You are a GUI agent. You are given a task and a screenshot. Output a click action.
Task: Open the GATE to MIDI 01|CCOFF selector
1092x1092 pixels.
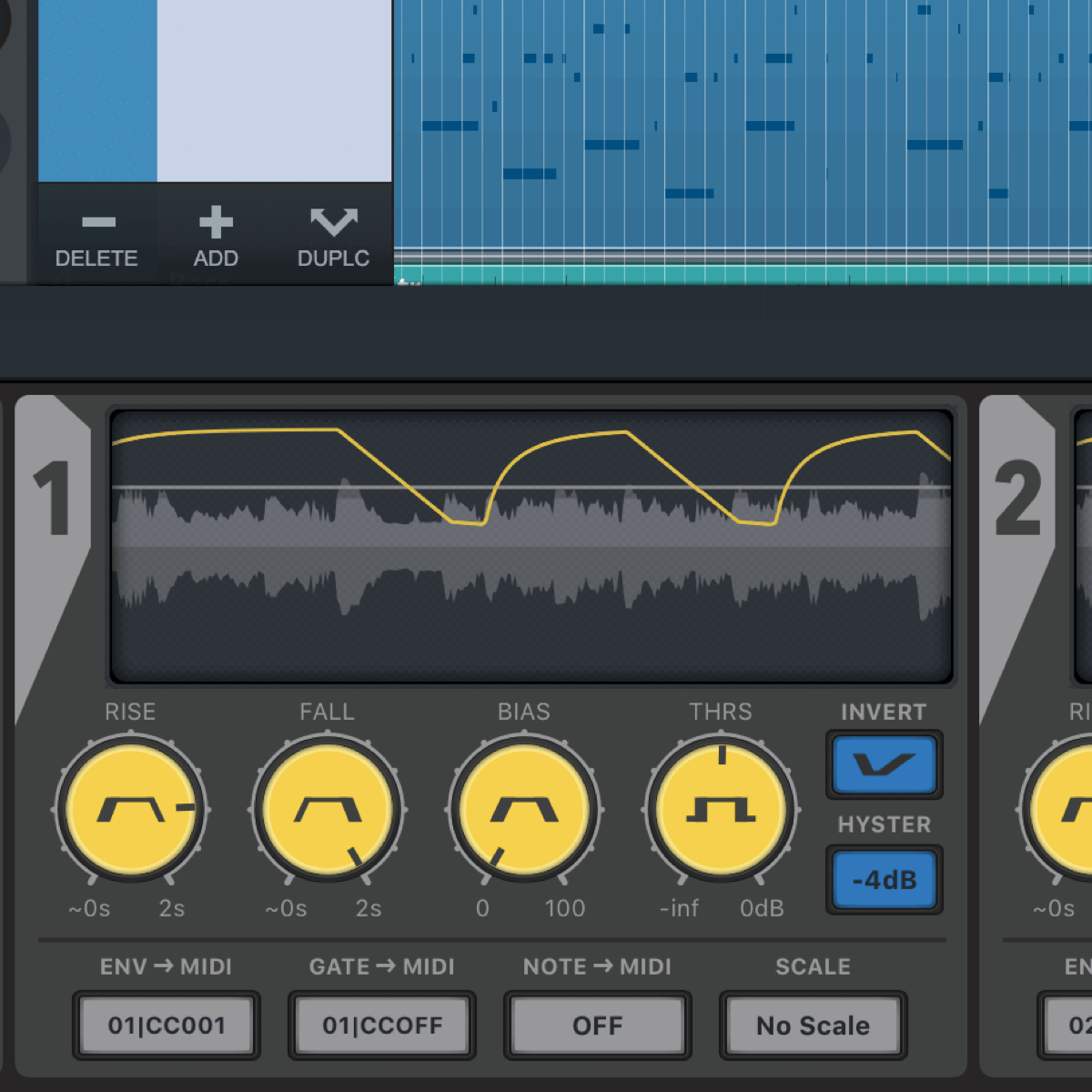381,1026
